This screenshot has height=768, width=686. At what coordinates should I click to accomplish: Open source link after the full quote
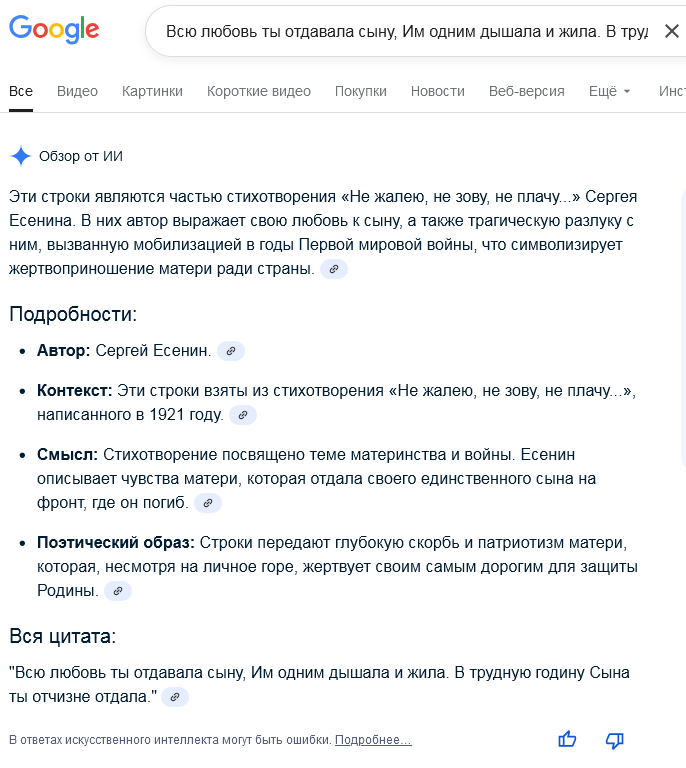coord(175,697)
